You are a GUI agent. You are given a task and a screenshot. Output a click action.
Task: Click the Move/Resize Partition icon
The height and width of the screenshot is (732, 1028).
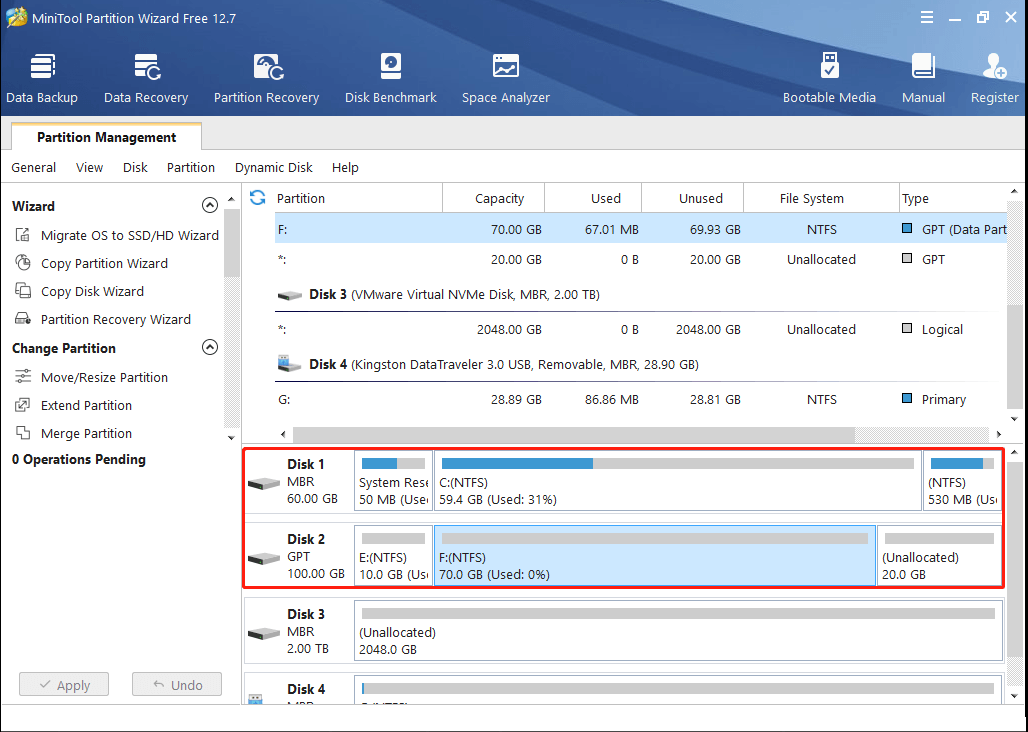click(x=23, y=377)
